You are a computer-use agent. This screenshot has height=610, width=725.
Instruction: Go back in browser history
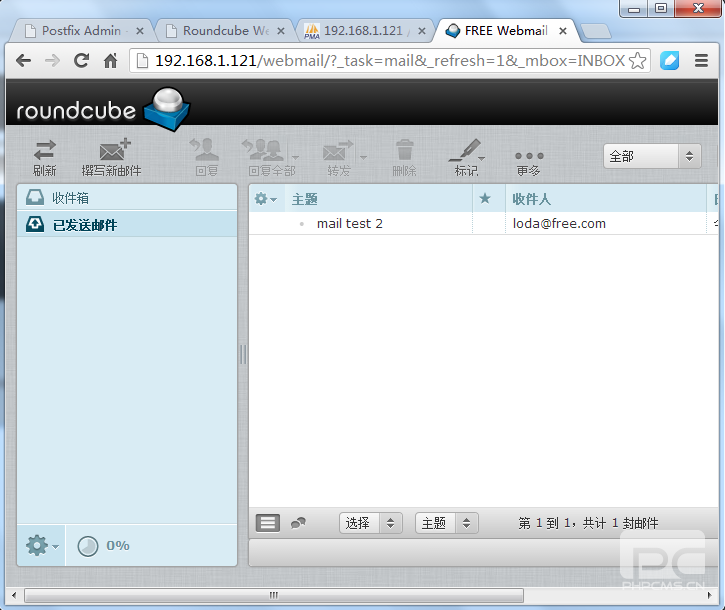23,61
